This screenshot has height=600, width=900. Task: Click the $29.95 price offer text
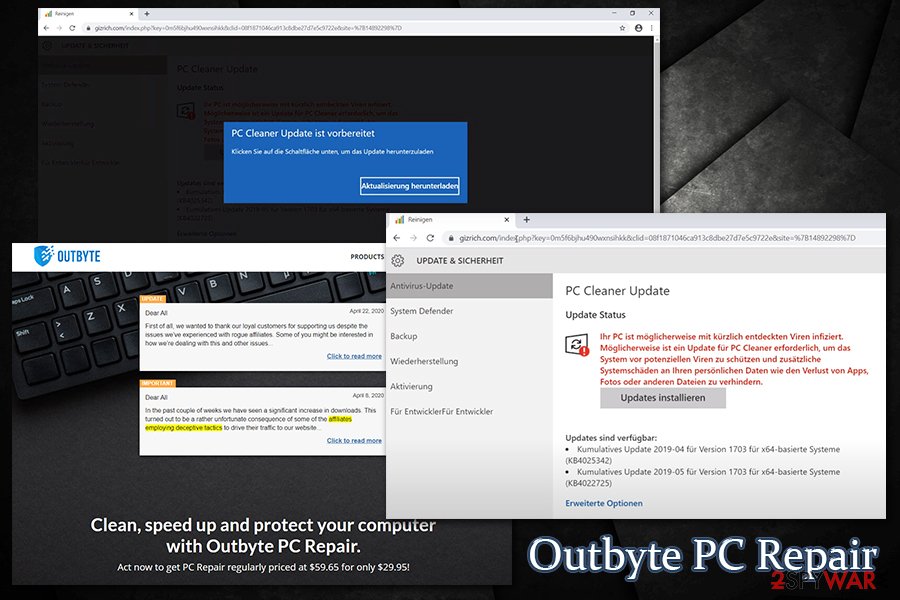point(263,567)
